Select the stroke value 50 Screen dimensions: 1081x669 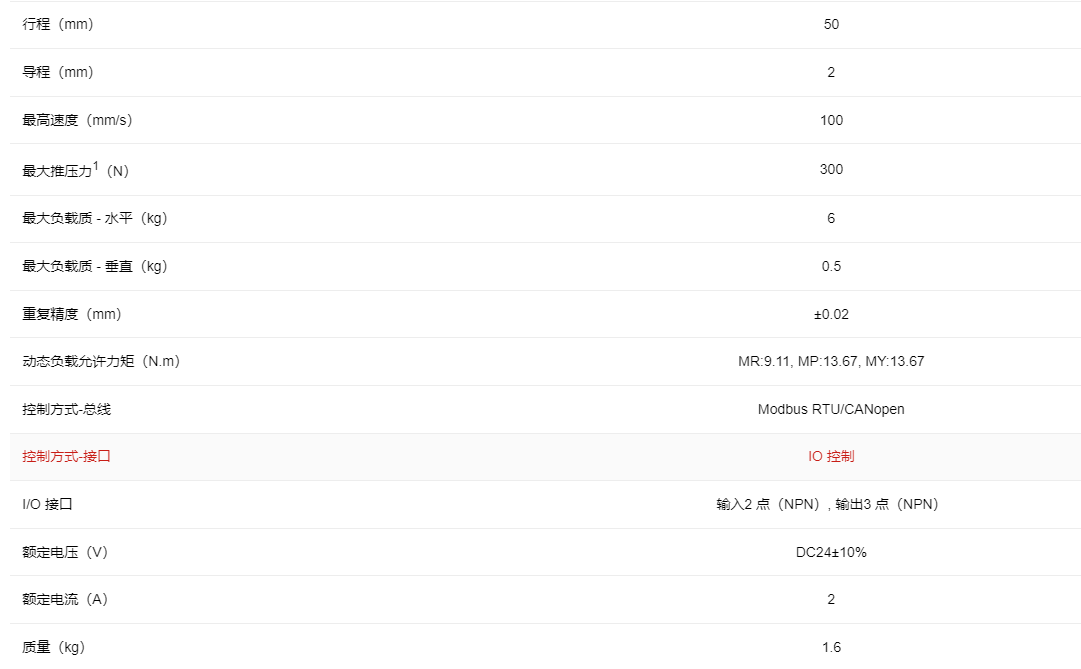831,24
